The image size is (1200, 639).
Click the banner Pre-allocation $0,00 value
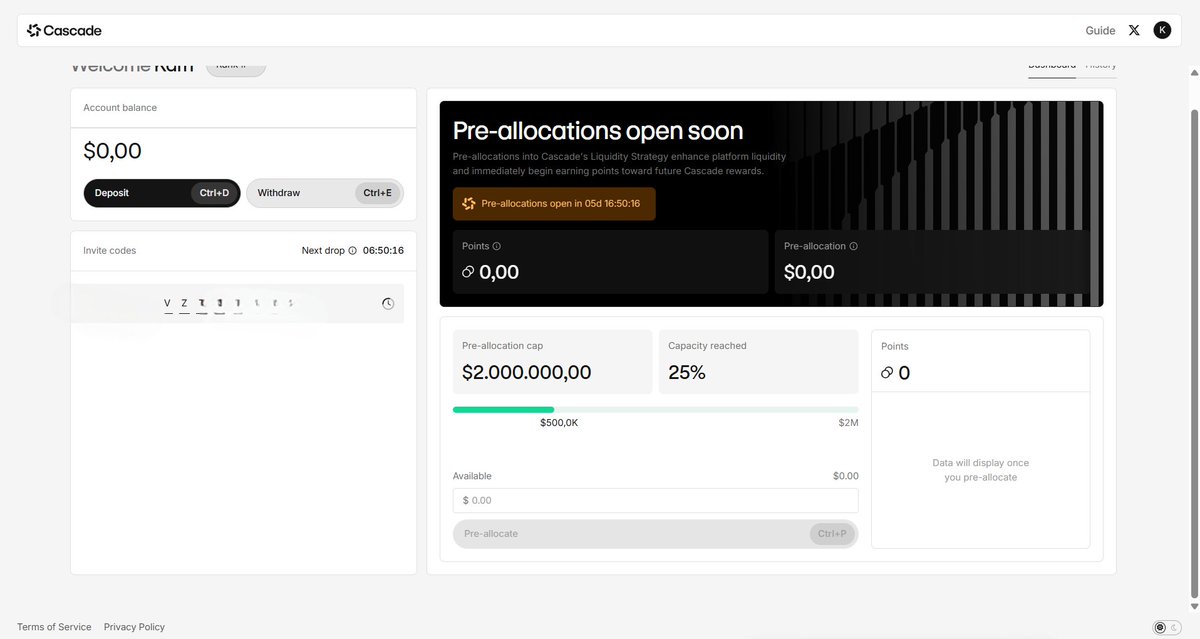[x=809, y=272]
